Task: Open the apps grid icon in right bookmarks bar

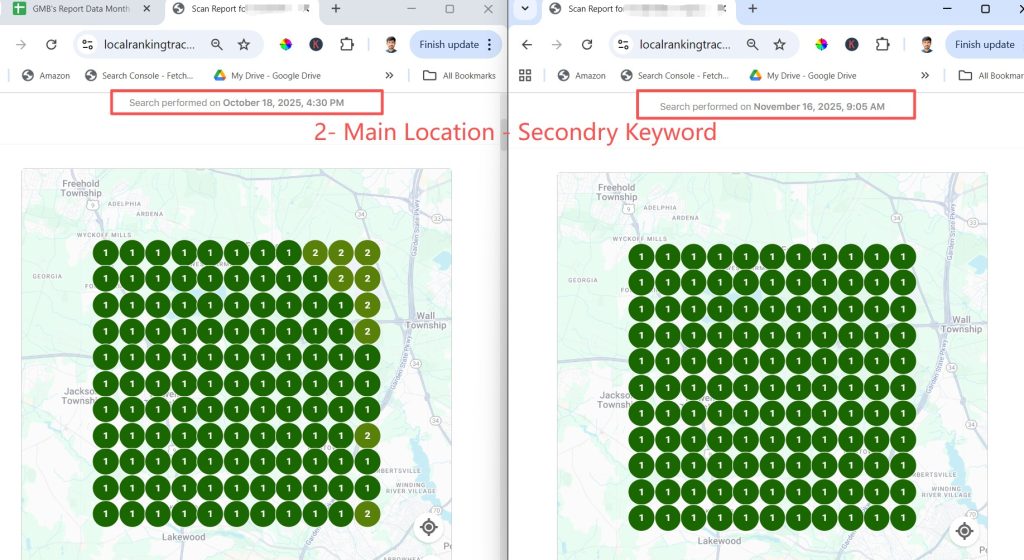Action: (x=526, y=75)
